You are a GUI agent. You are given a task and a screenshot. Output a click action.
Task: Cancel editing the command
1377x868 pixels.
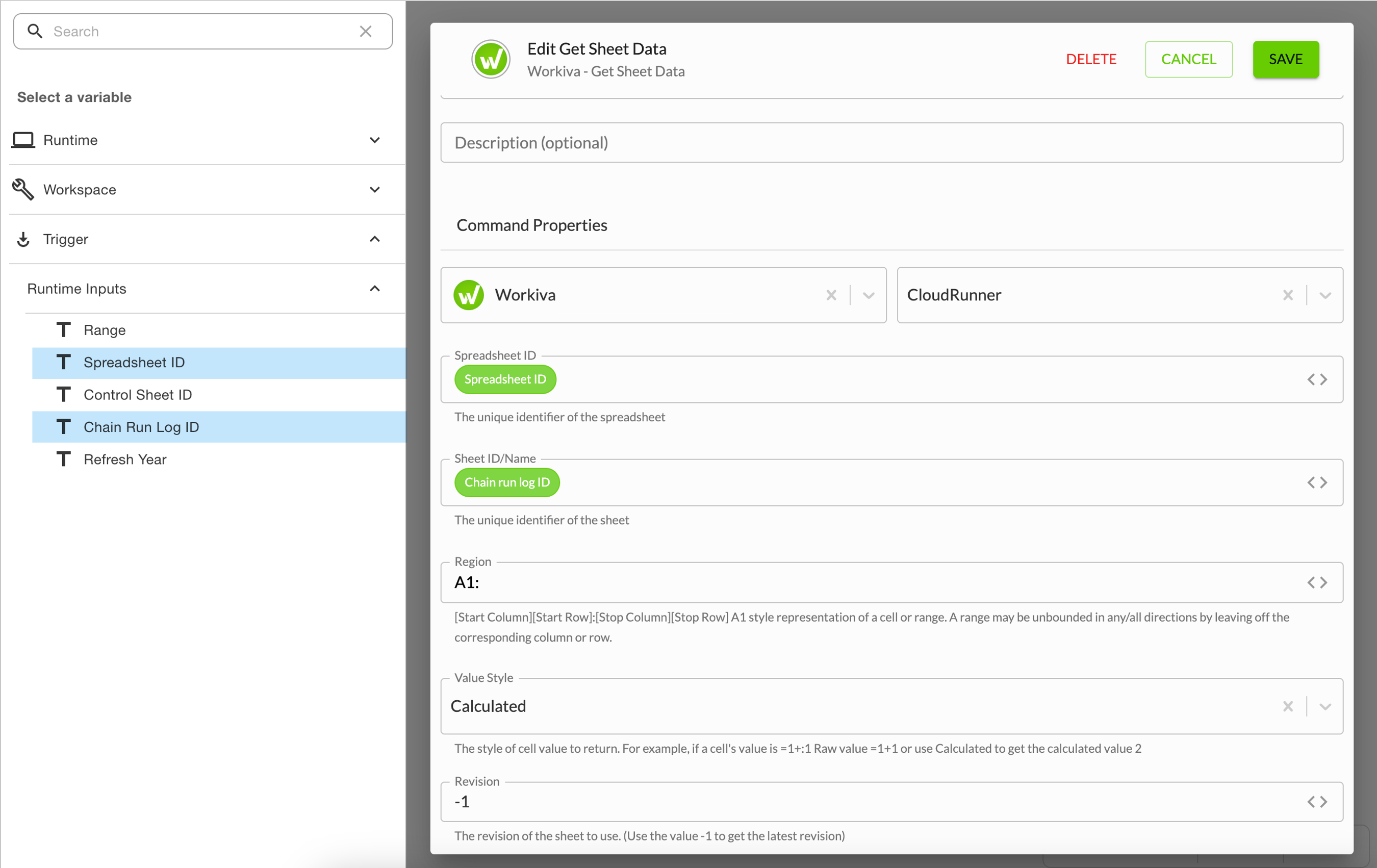click(x=1188, y=59)
